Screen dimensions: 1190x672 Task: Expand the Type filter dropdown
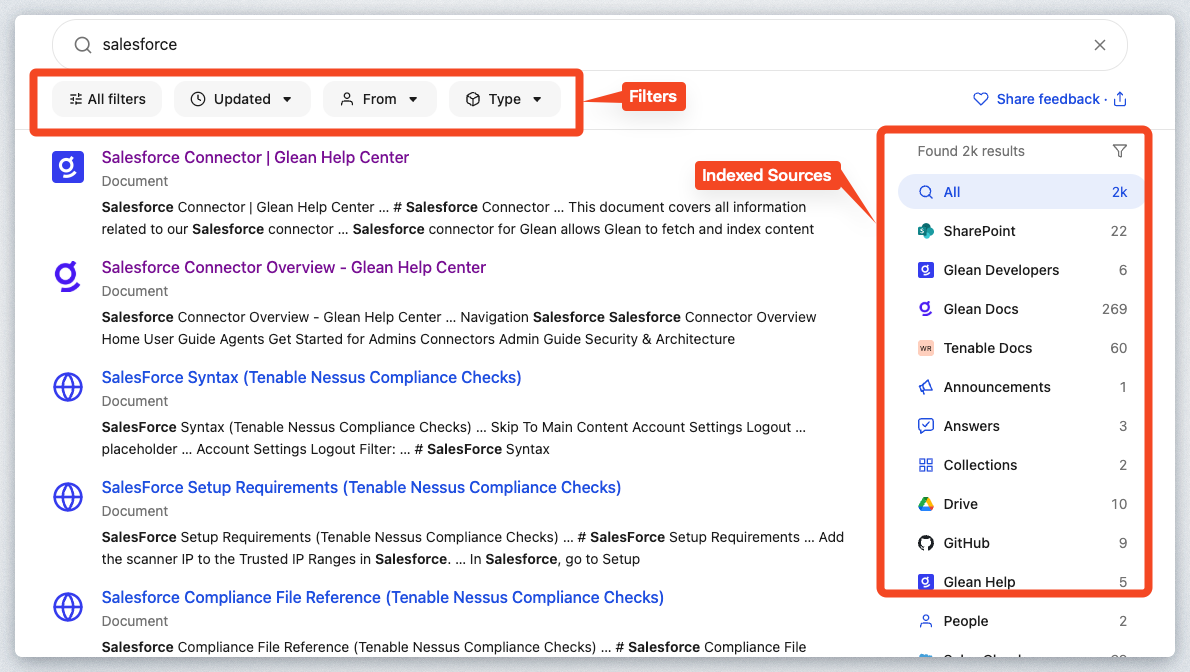point(504,99)
